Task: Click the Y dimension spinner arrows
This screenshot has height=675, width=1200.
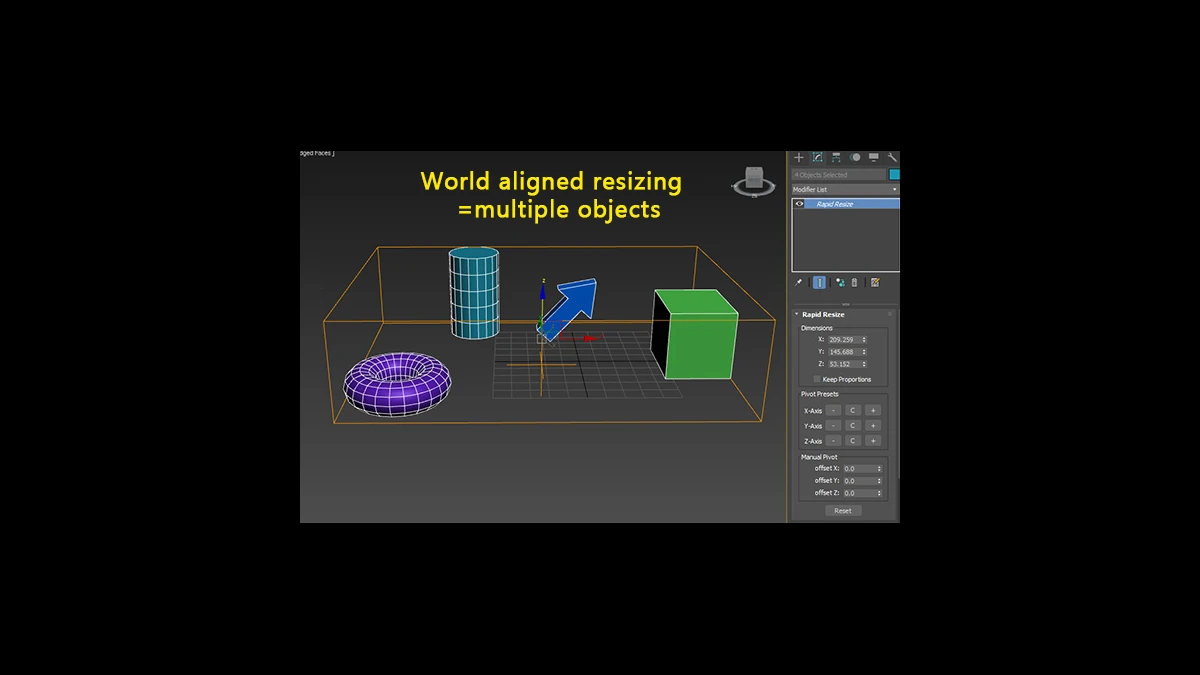Action: (864, 352)
